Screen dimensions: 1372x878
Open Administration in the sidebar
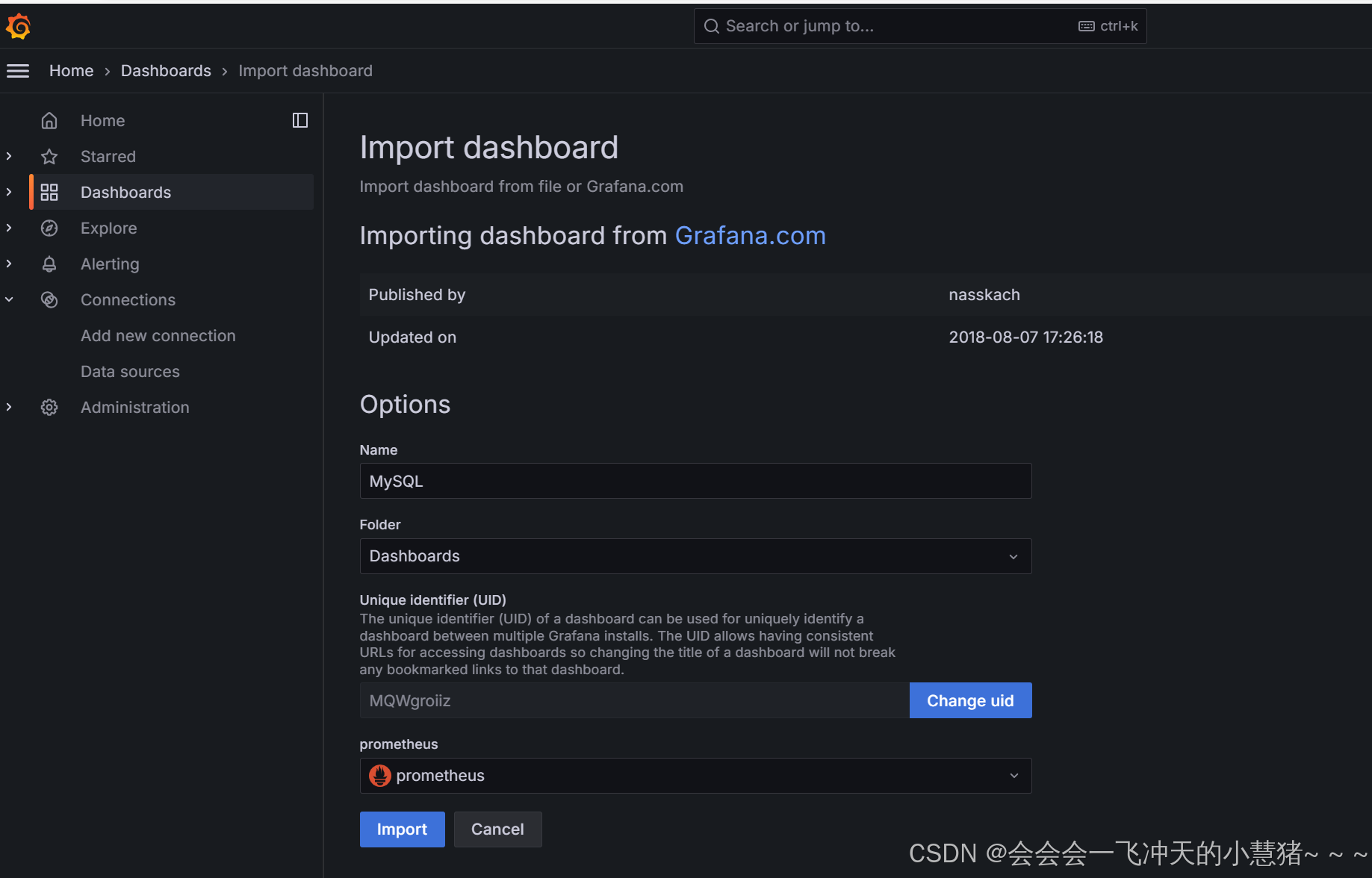[x=135, y=407]
